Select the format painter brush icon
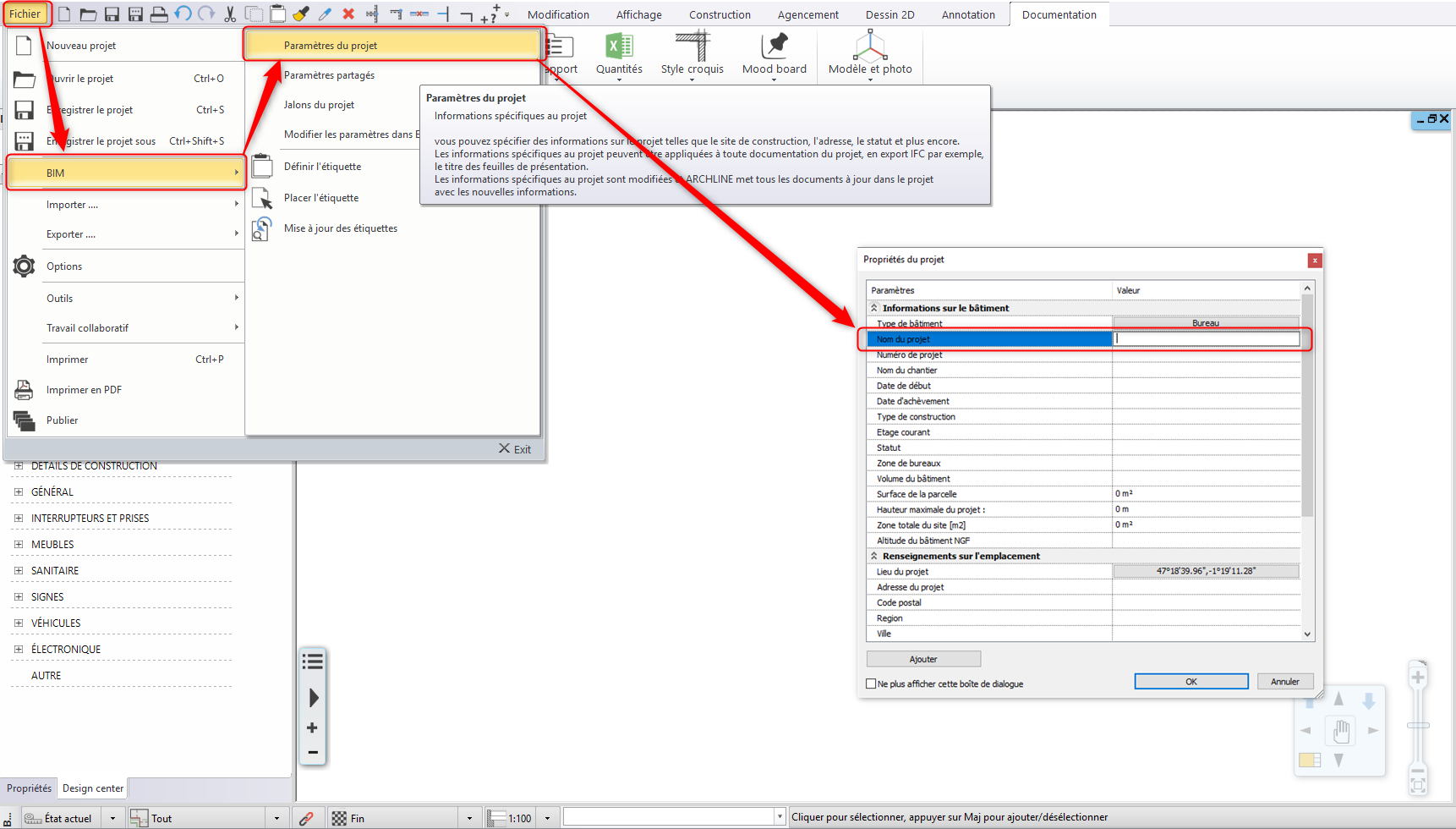This screenshot has width=1456, height=829. [x=301, y=14]
